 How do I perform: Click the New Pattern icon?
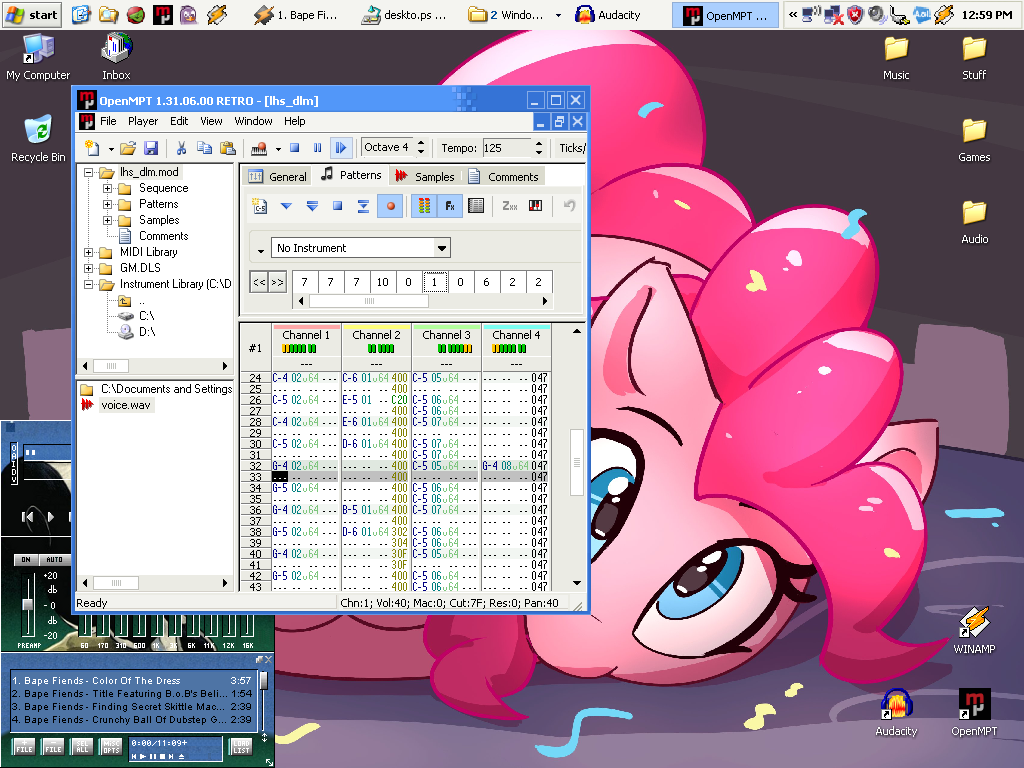tap(260, 206)
